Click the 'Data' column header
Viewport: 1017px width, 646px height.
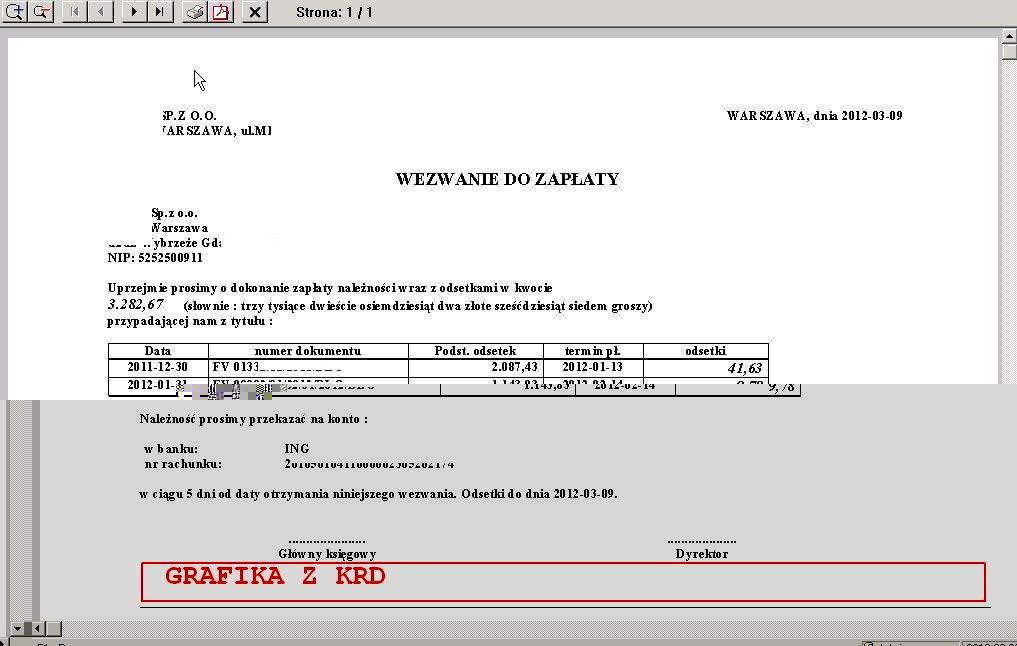158,351
